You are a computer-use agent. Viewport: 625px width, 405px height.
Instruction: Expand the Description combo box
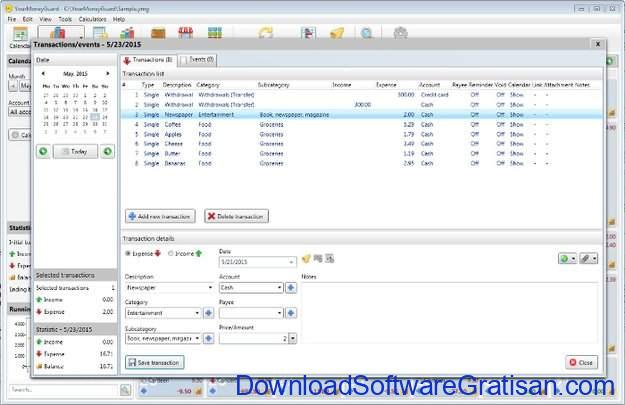(x=210, y=288)
